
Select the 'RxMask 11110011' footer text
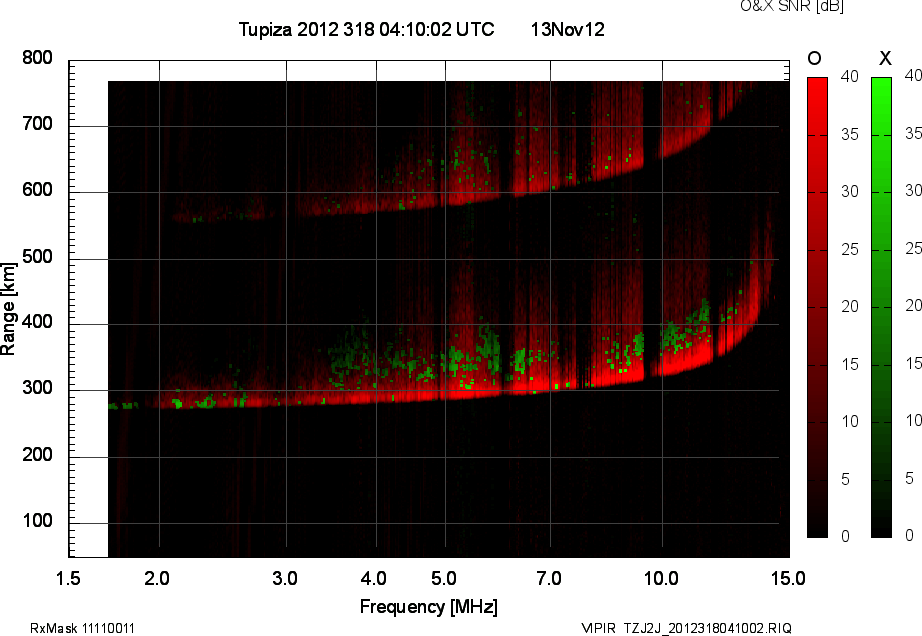(82, 628)
